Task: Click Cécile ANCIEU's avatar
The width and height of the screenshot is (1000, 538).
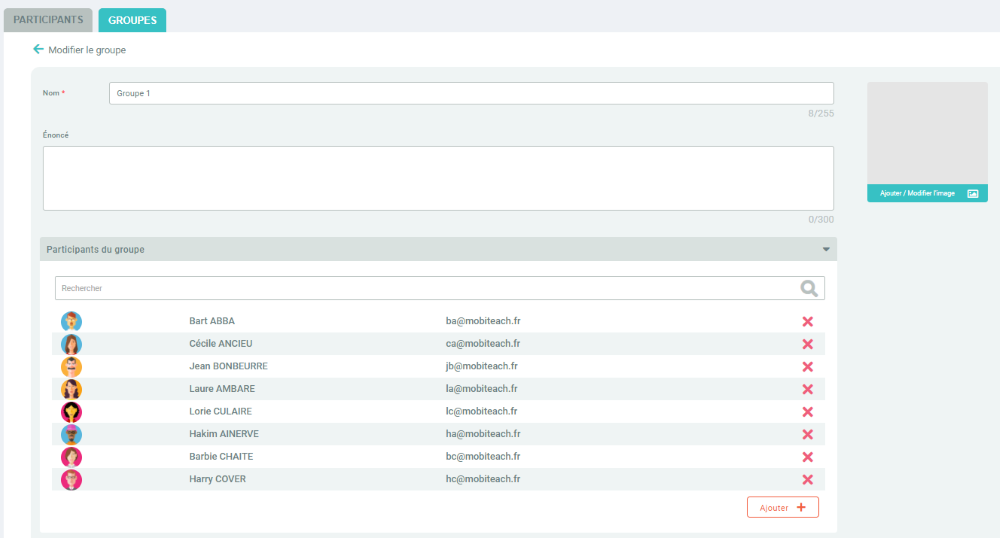Action: coord(71,344)
